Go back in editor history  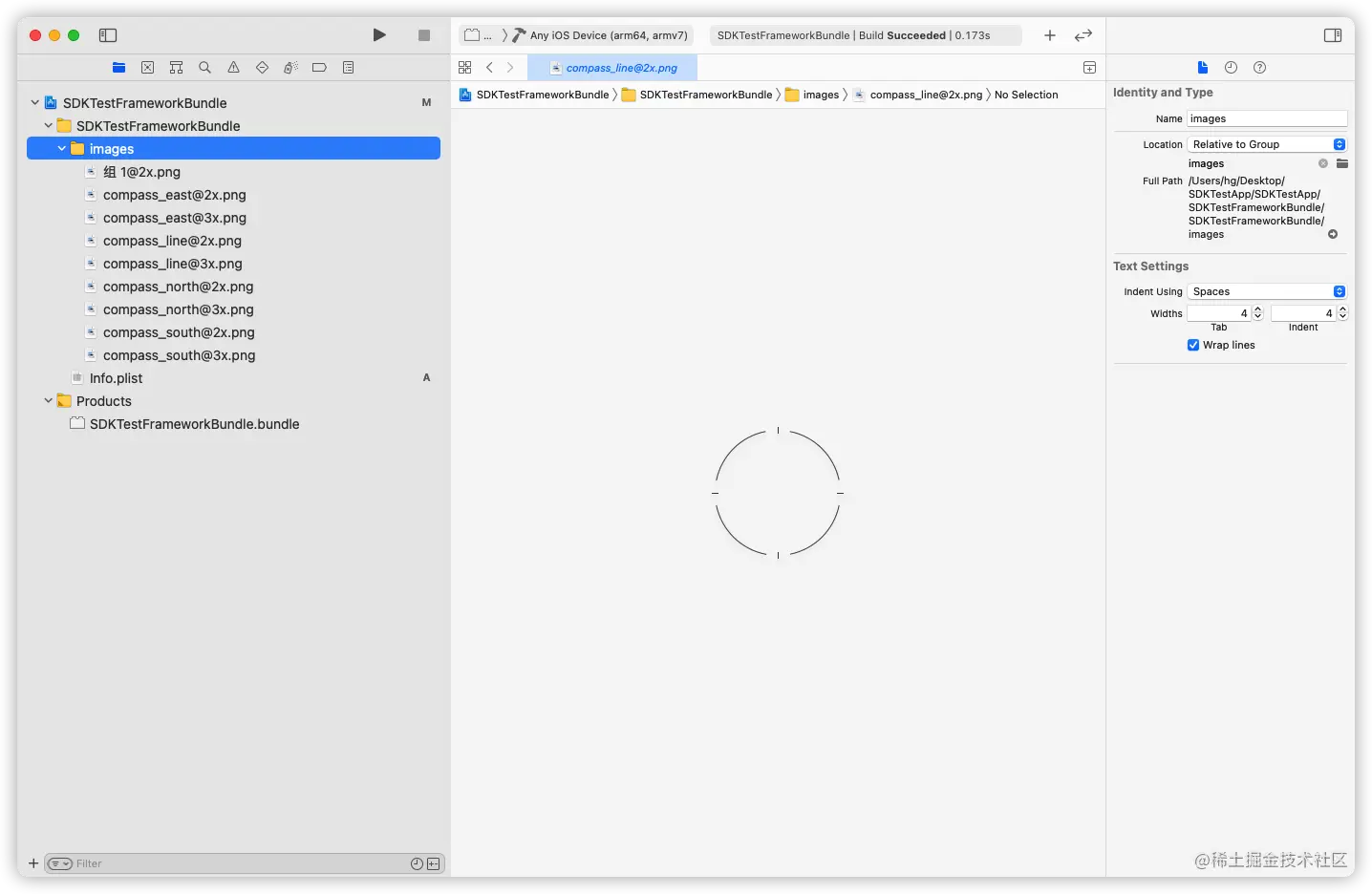click(x=489, y=68)
